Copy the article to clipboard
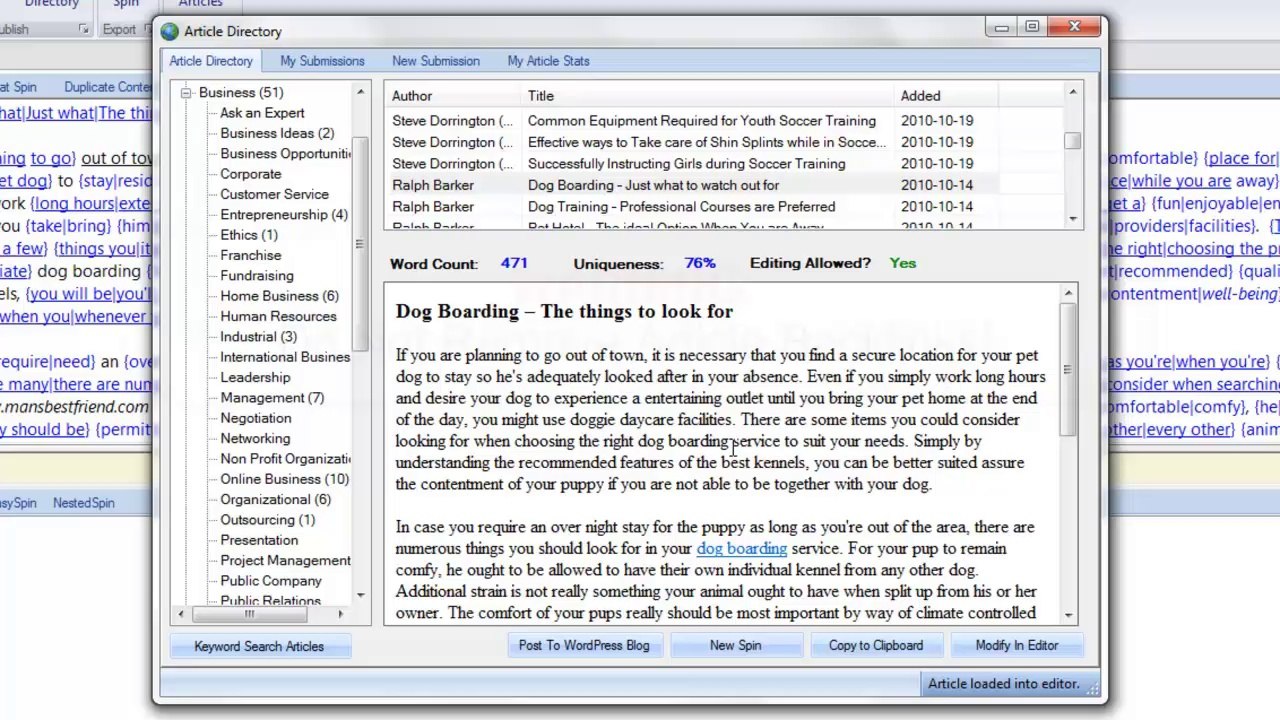 point(876,645)
